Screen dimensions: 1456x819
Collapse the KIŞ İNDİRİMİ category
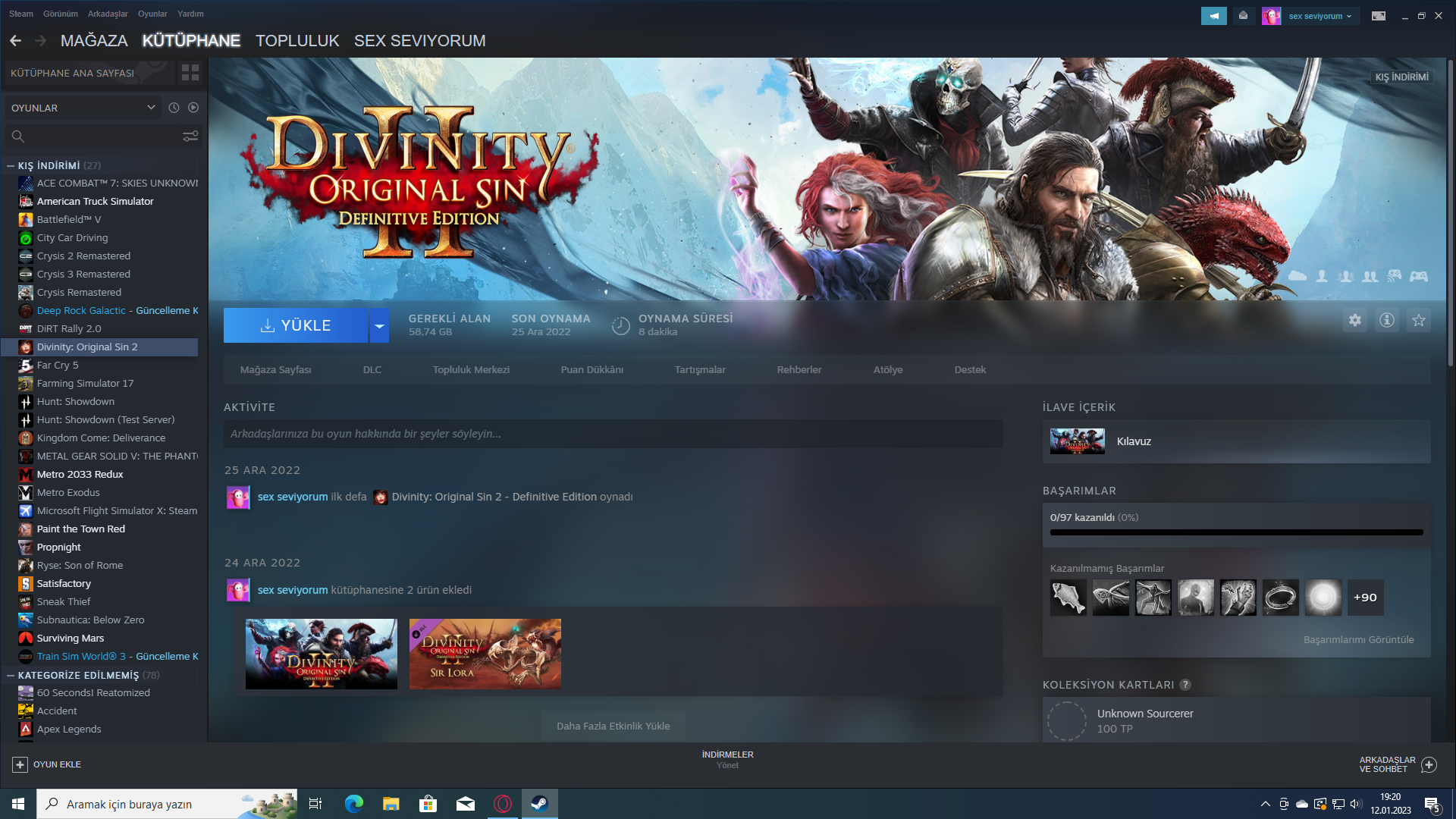point(11,165)
